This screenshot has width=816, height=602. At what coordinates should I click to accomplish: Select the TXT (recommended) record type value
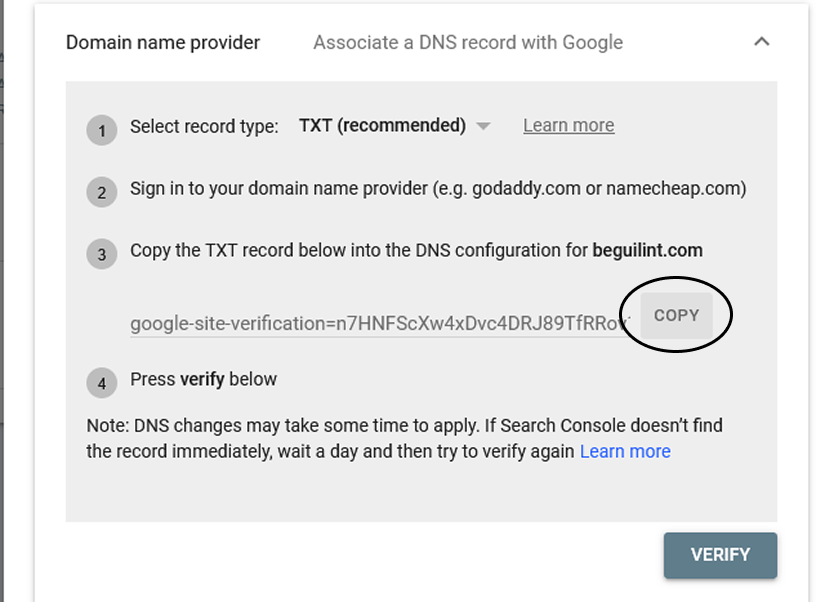(382, 125)
